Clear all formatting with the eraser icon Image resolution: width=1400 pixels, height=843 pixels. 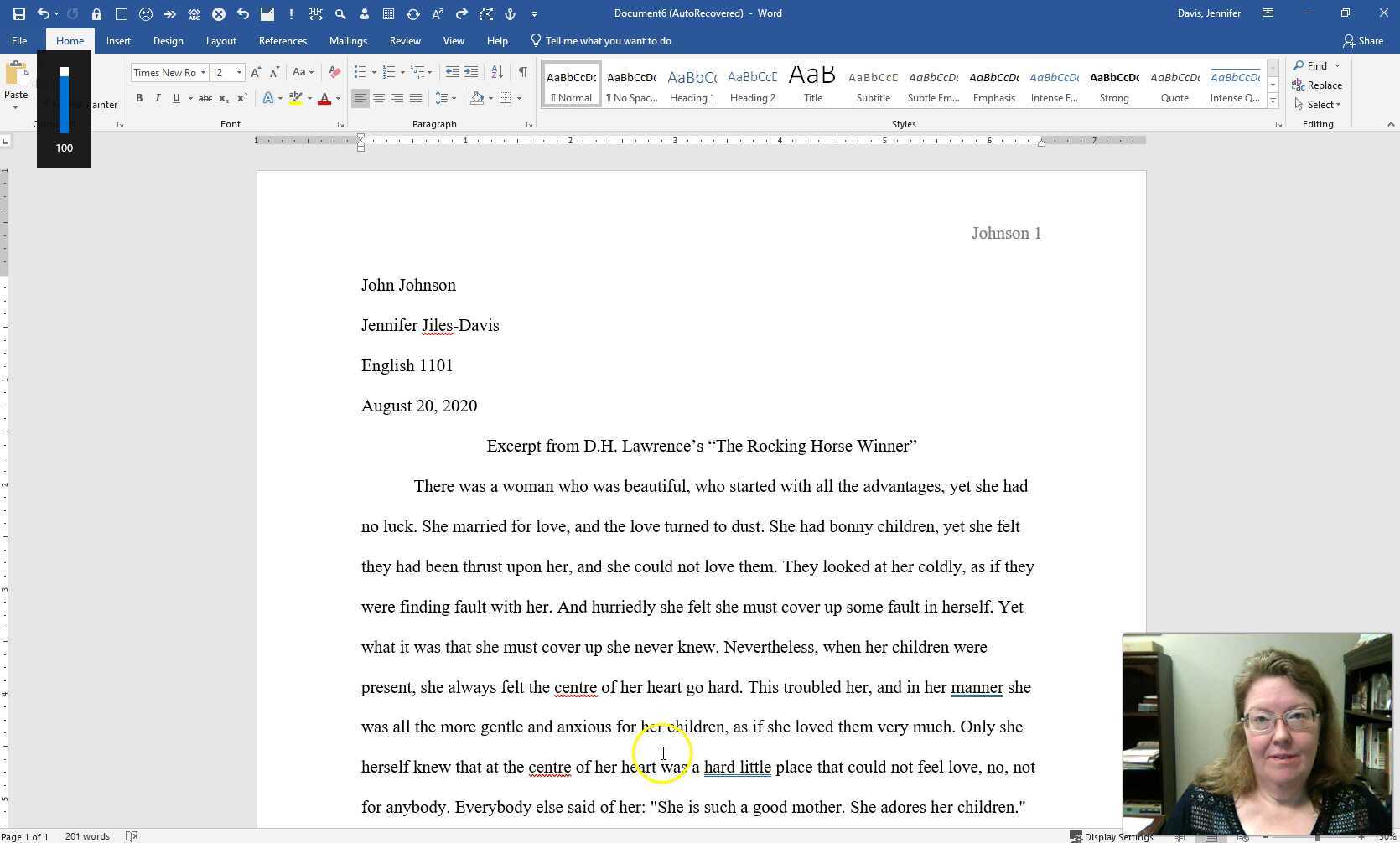click(x=334, y=72)
